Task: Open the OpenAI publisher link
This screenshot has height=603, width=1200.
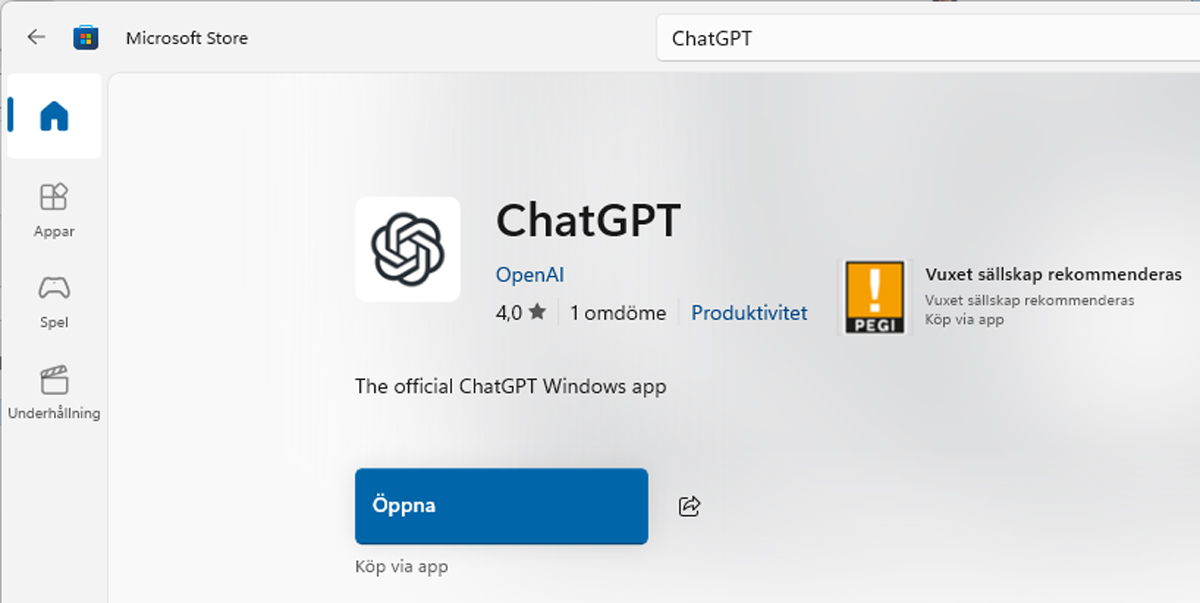Action: point(530,275)
